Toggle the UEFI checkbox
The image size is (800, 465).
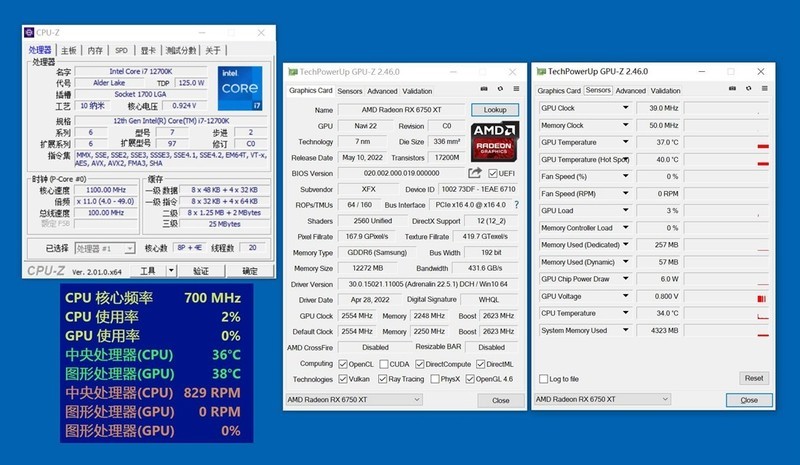tap(493, 173)
